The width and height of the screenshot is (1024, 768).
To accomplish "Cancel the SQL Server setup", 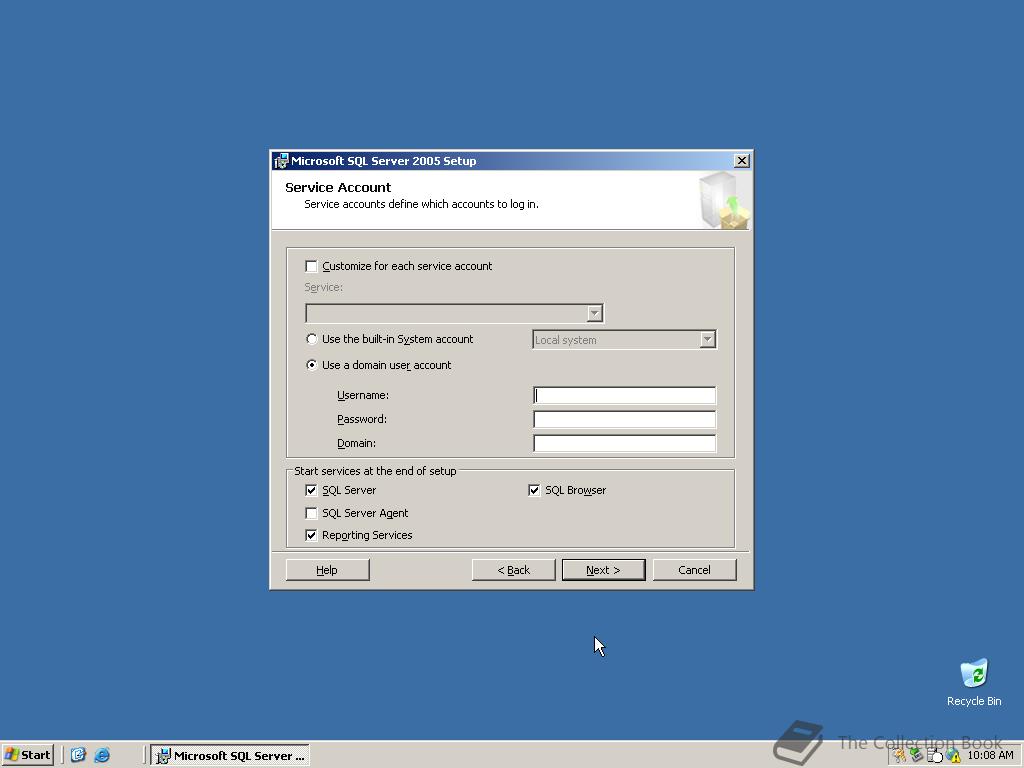I will click(694, 570).
